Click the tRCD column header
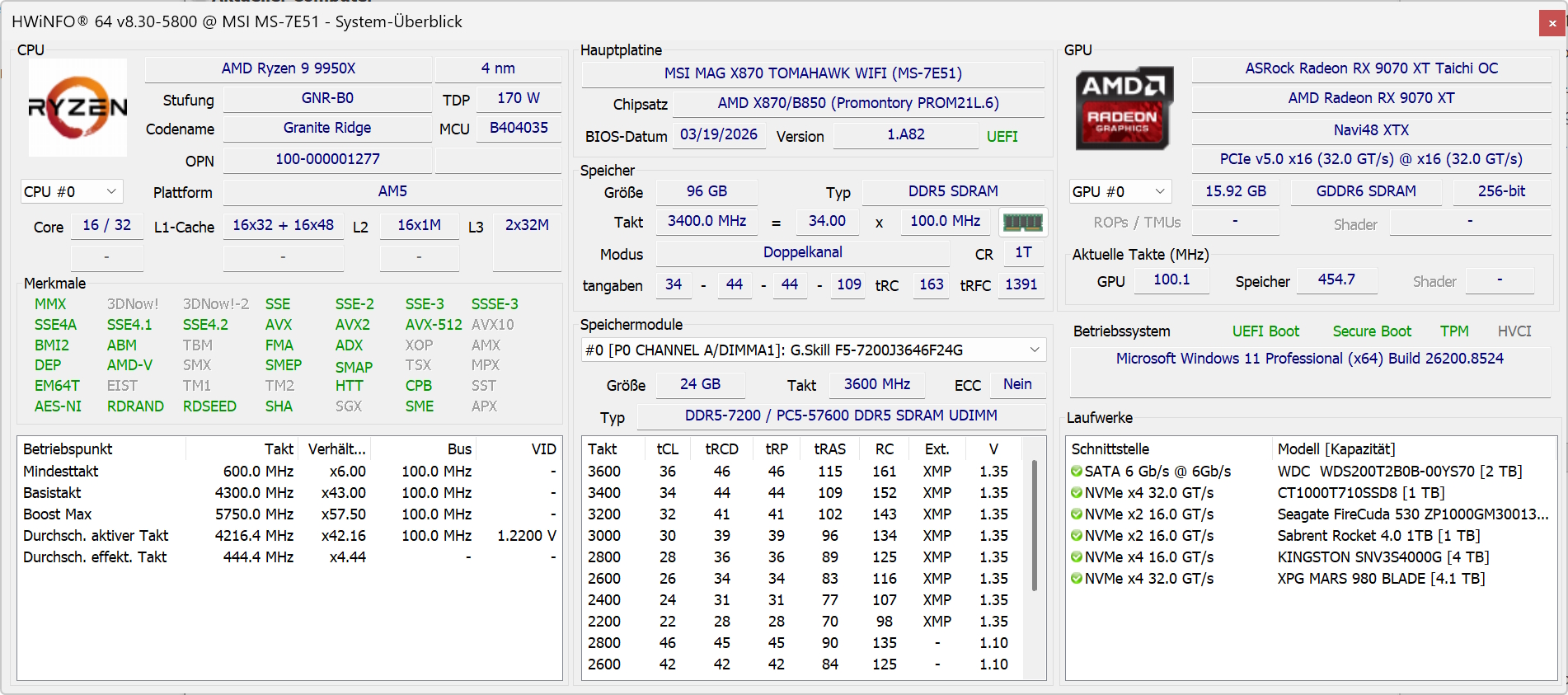 [721, 449]
